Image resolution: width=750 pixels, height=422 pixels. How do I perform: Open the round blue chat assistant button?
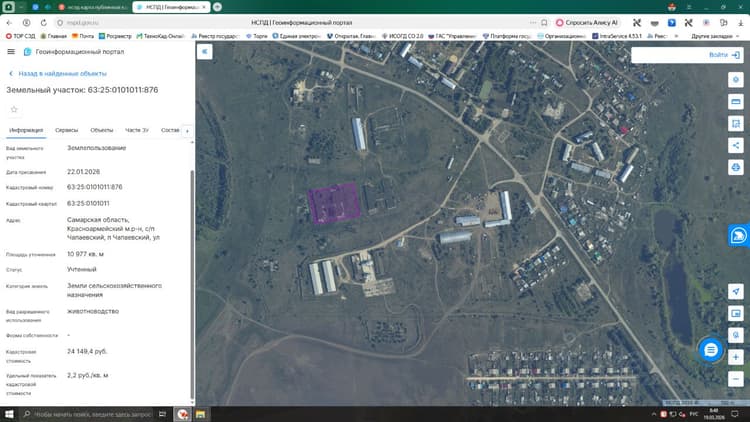tap(711, 350)
